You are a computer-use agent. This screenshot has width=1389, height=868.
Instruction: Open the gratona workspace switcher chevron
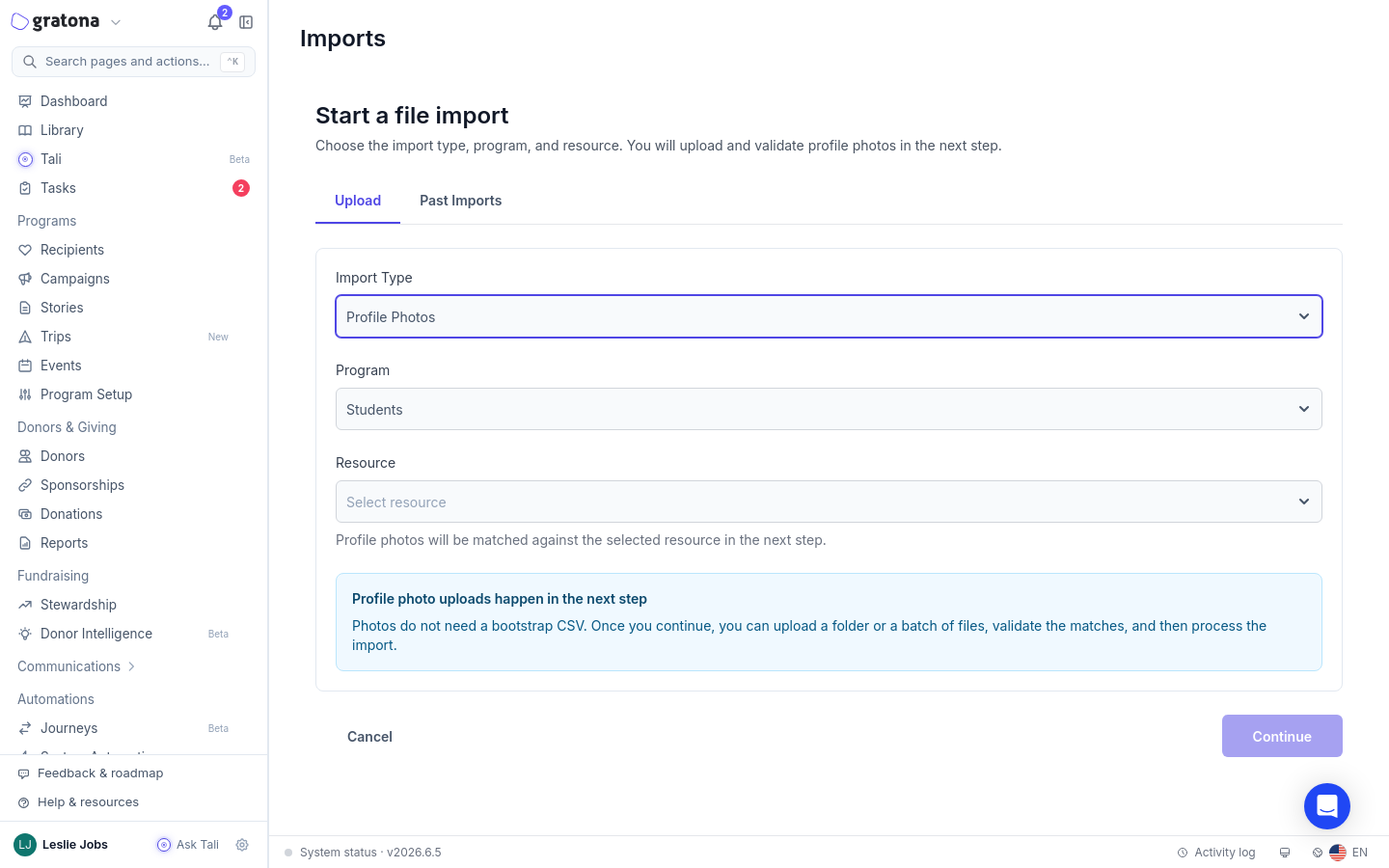(116, 22)
